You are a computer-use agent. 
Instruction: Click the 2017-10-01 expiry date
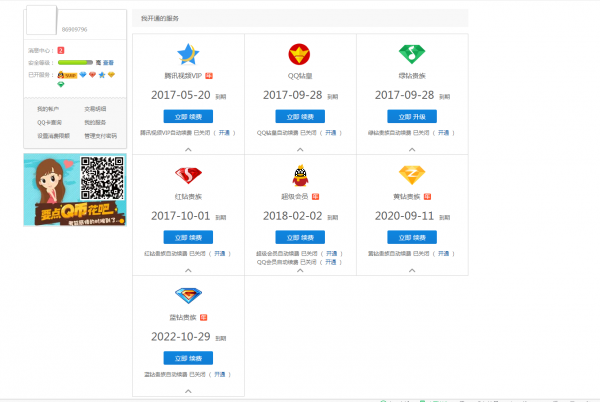click(x=181, y=216)
